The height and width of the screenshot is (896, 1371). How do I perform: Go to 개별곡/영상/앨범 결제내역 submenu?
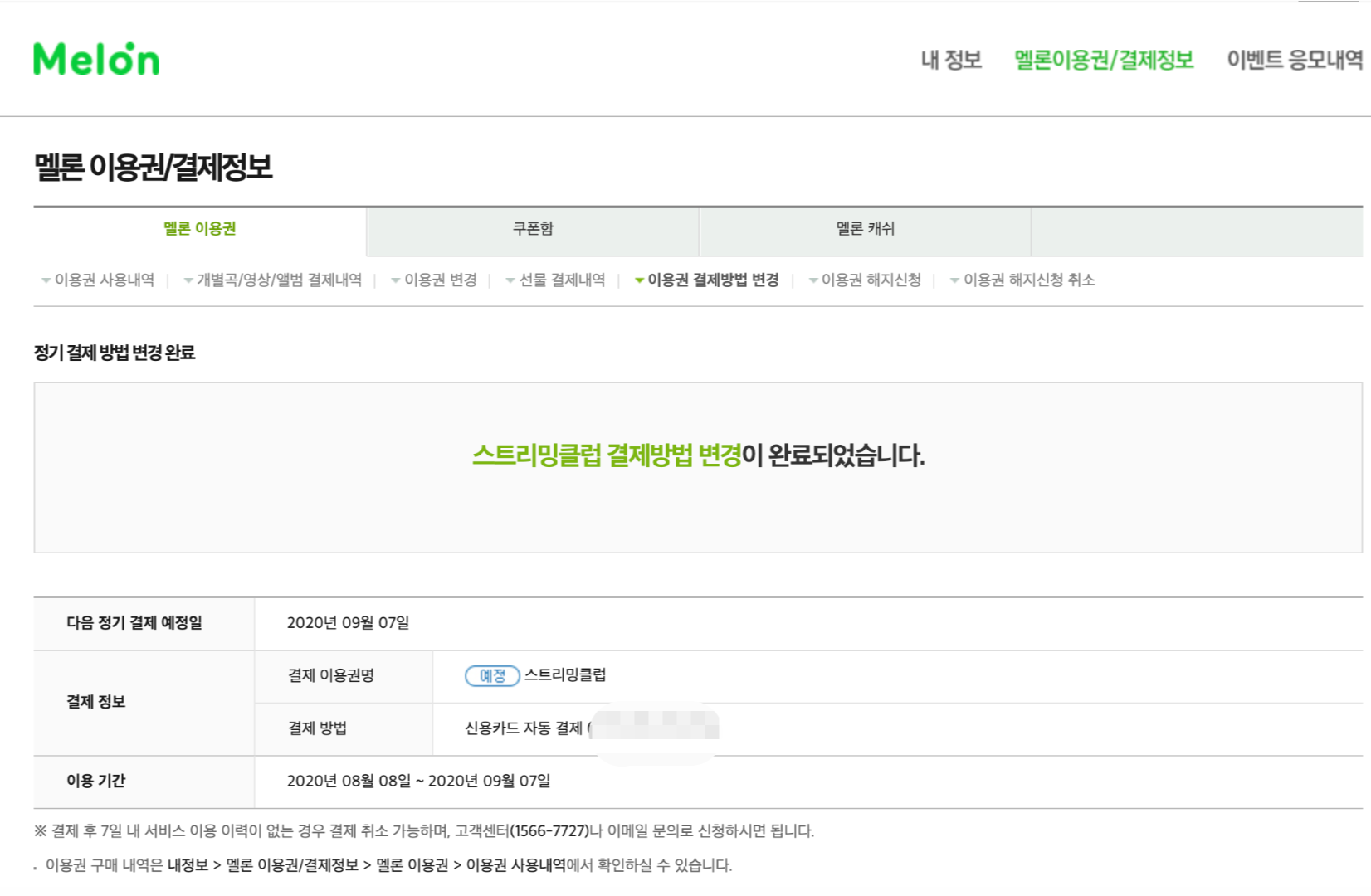[279, 280]
